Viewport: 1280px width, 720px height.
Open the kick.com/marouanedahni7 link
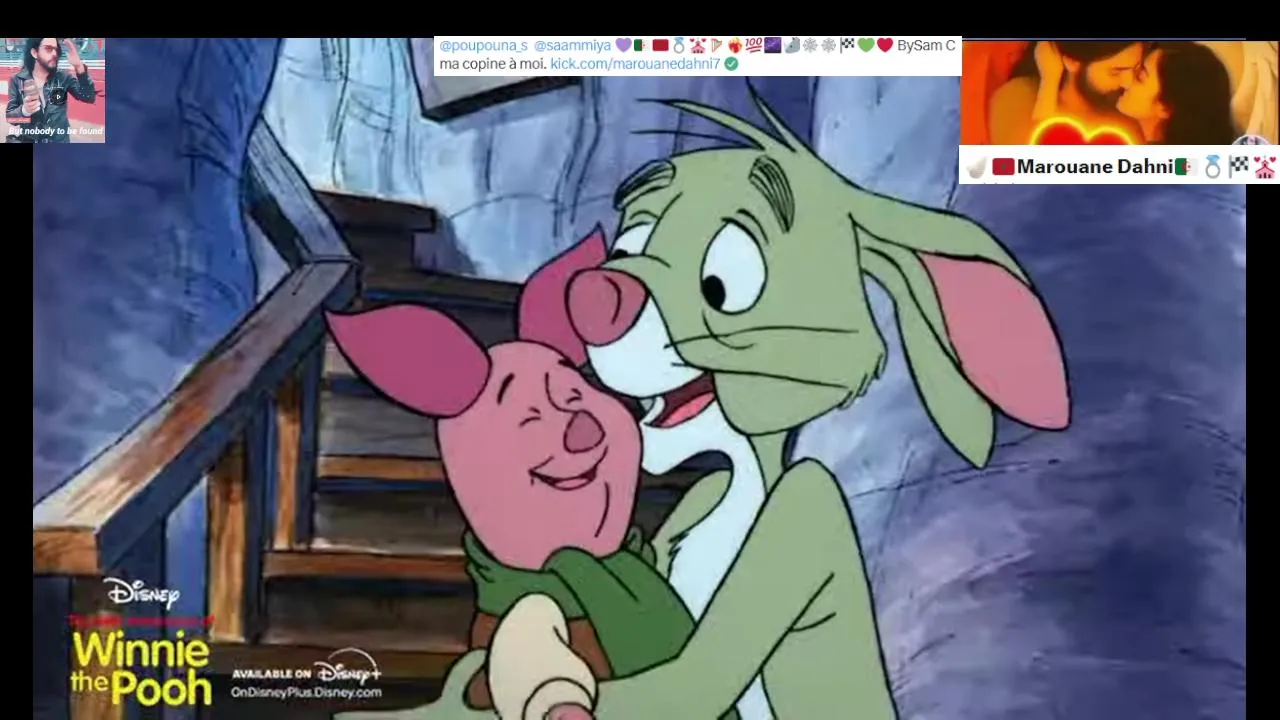click(635, 64)
